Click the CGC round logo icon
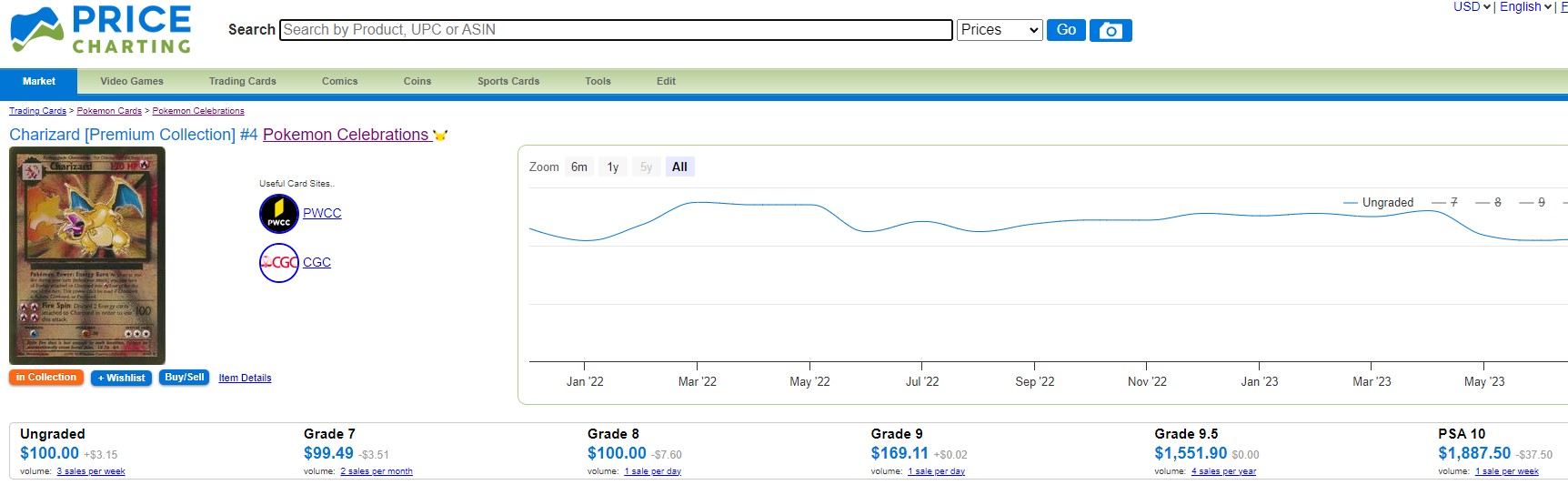 (x=278, y=263)
